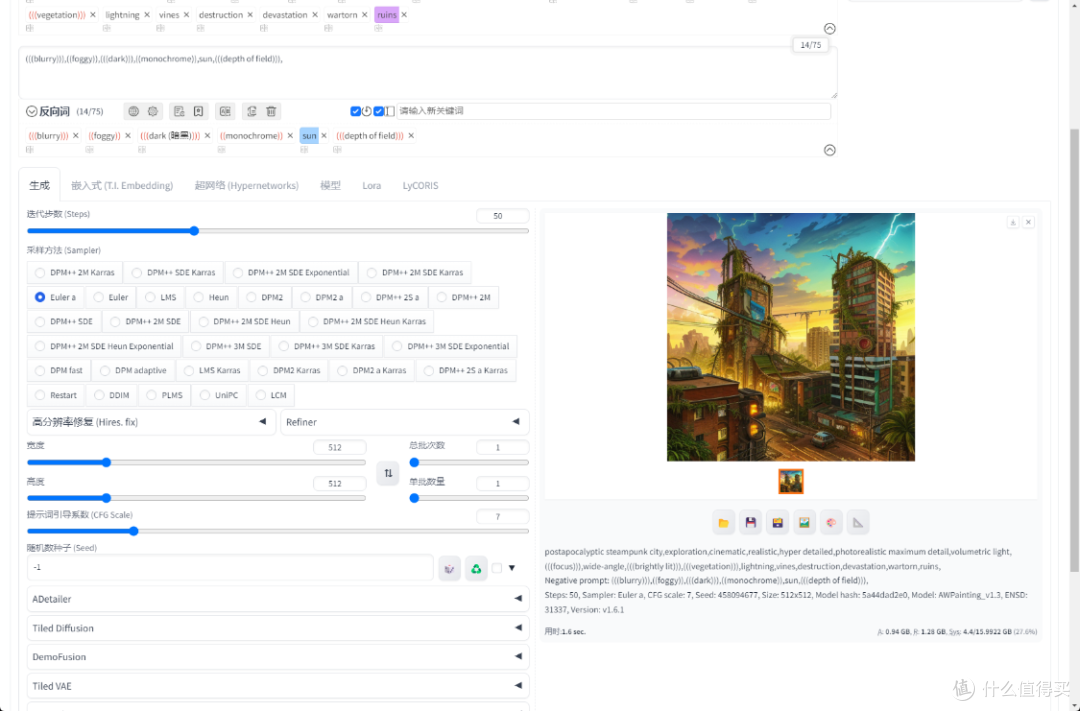Collapse the 反向词 negative prompt section
1080x711 pixels.
pyautogui.click(x=32, y=111)
